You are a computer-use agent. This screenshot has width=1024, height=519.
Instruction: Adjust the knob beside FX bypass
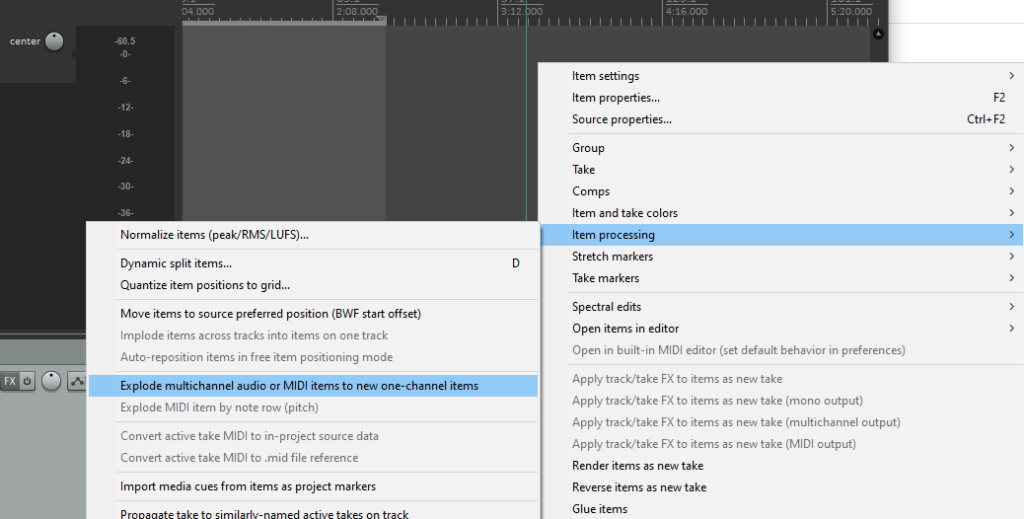point(51,381)
